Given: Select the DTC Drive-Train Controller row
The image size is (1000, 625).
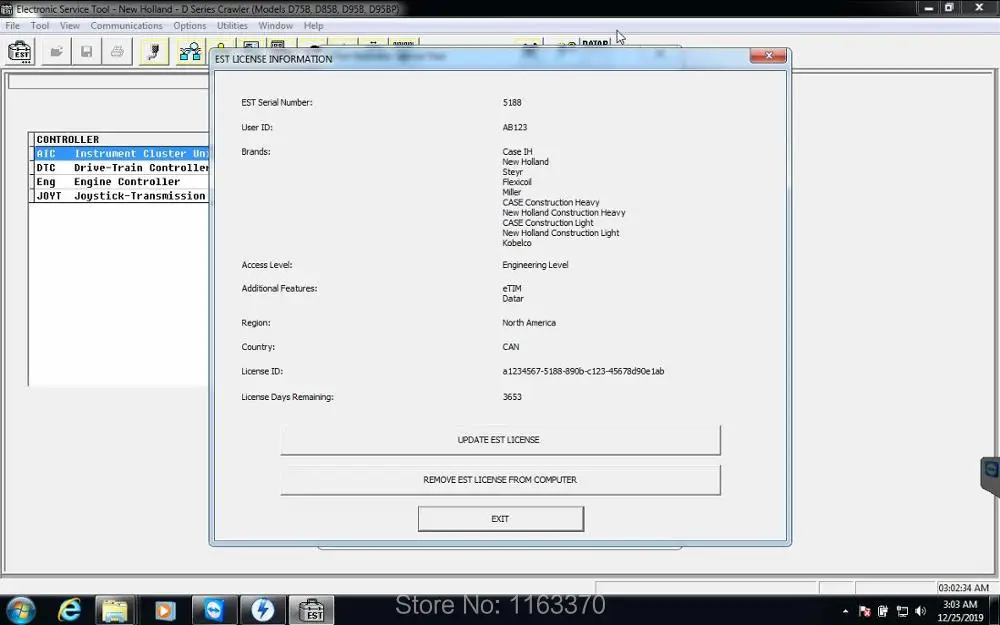Looking at the screenshot, I should [x=121, y=168].
